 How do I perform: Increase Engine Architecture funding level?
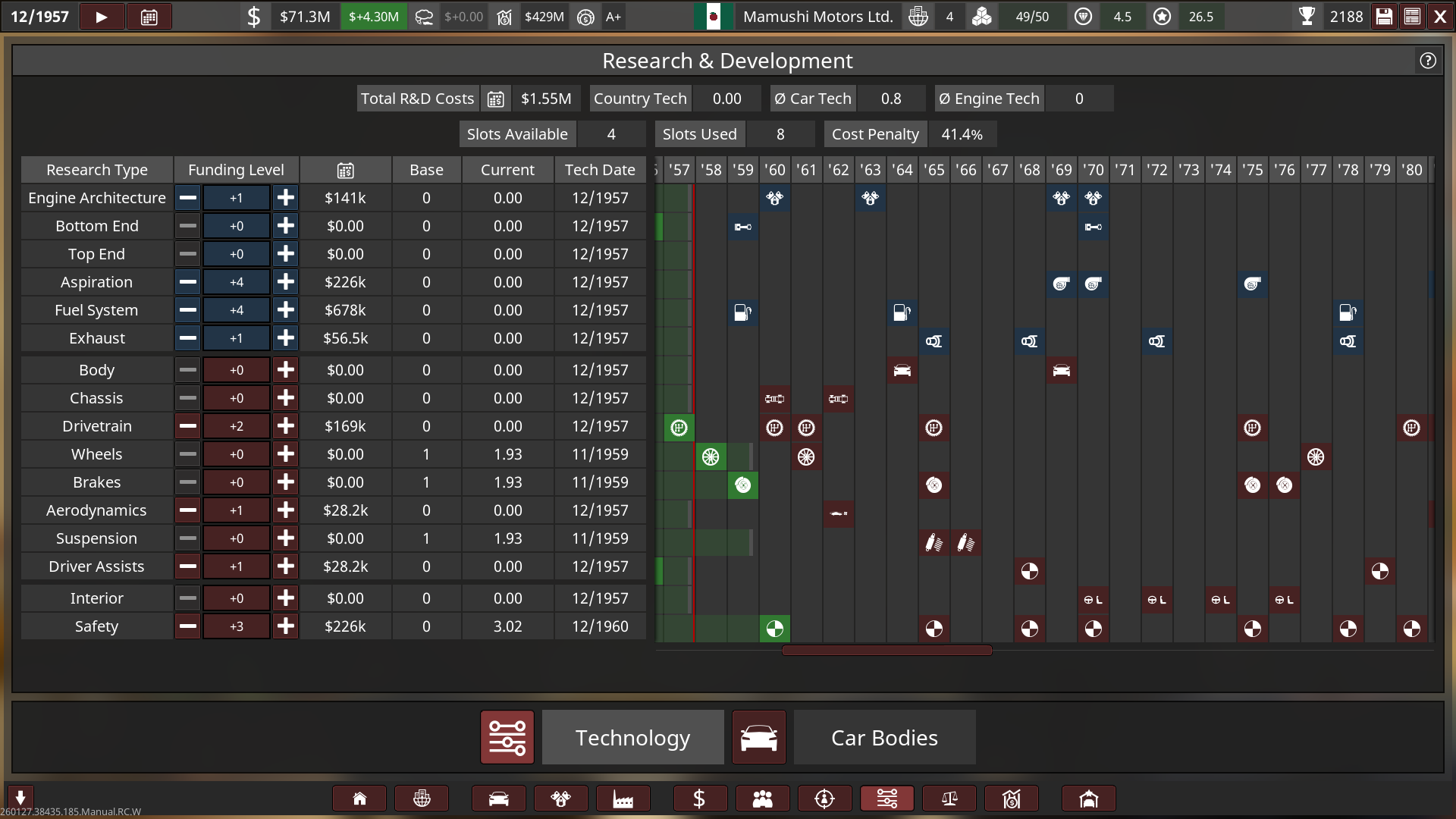(x=286, y=198)
